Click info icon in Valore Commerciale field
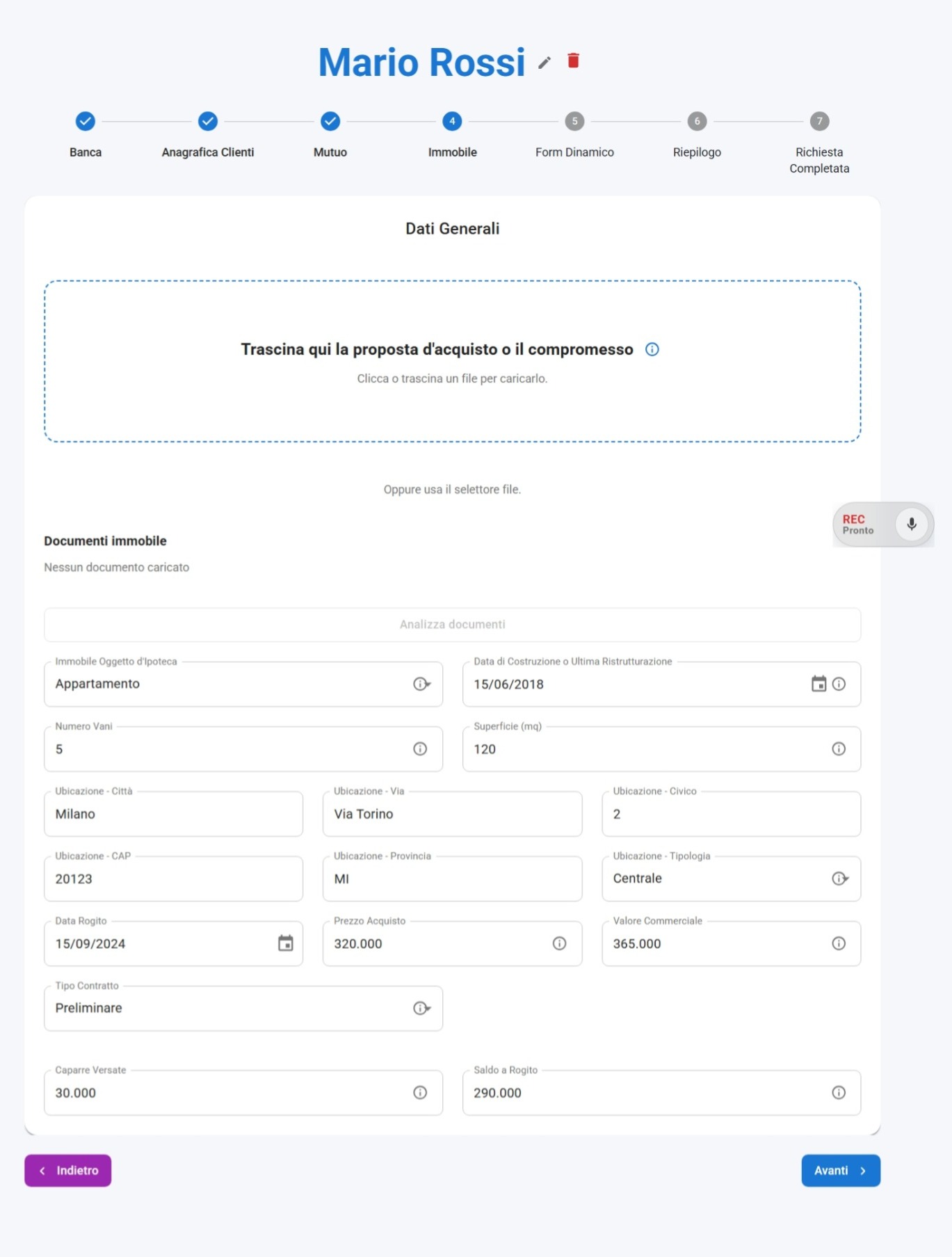 point(839,943)
